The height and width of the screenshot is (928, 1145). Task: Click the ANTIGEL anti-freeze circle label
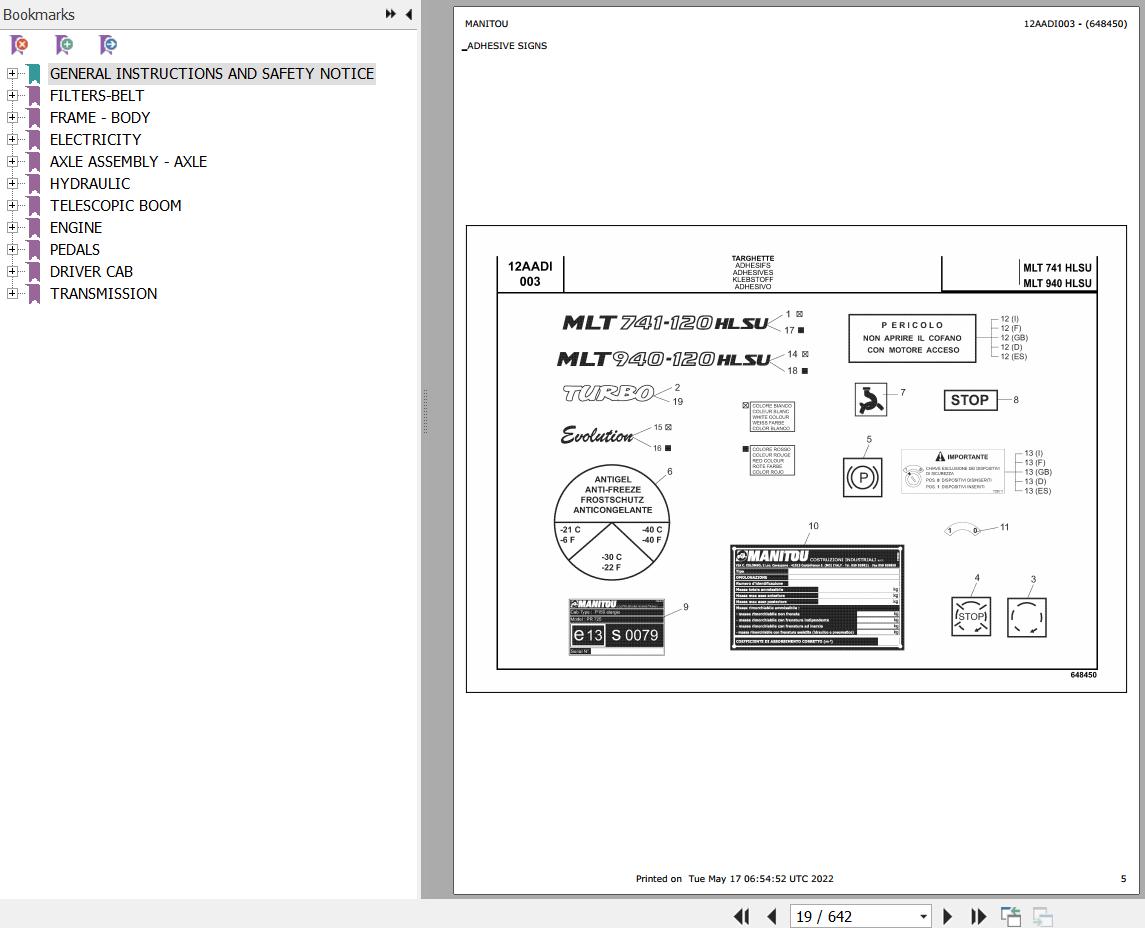(612, 523)
